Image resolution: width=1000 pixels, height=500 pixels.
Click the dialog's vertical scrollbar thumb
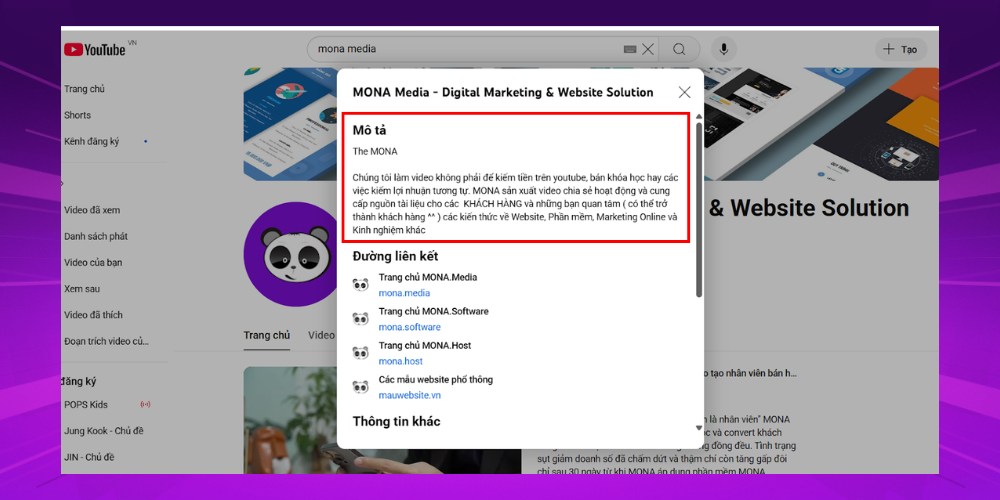point(699,209)
